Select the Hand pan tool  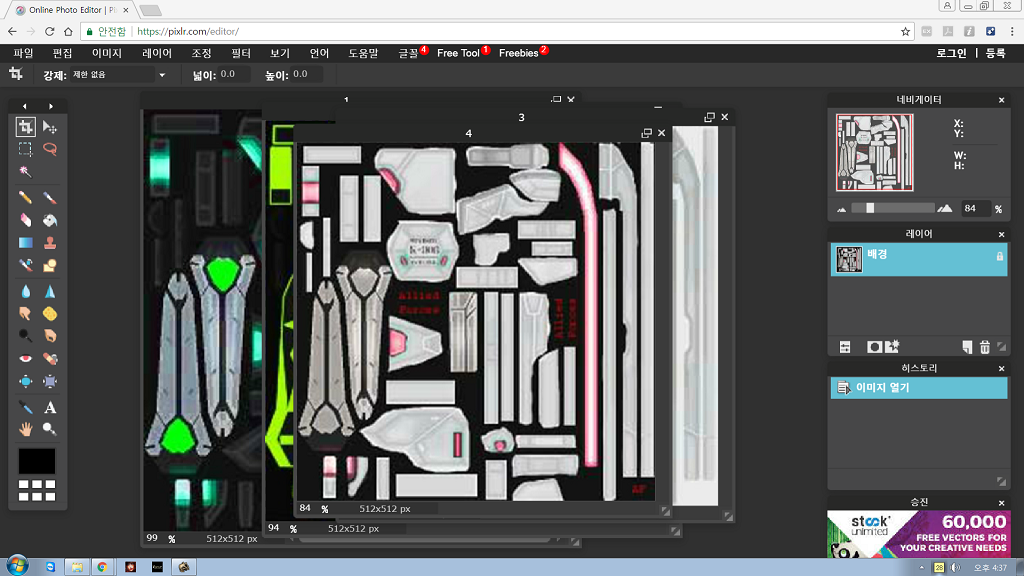pos(25,429)
